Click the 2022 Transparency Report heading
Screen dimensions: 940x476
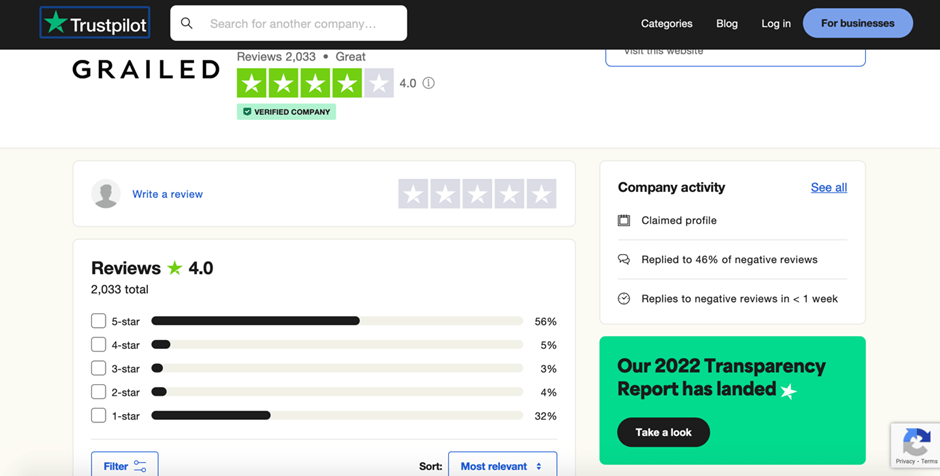(721, 377)
